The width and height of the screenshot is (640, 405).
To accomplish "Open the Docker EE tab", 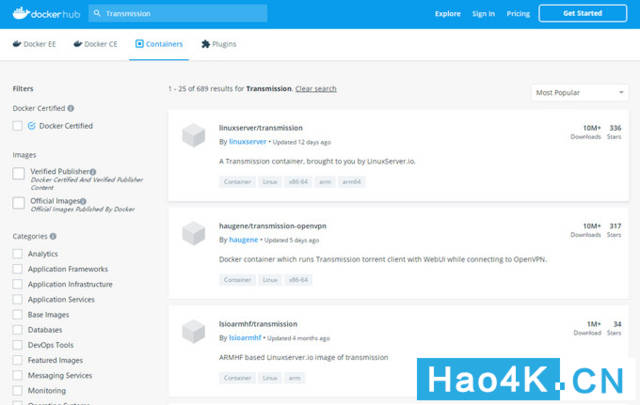I will (x=34, y=44).
